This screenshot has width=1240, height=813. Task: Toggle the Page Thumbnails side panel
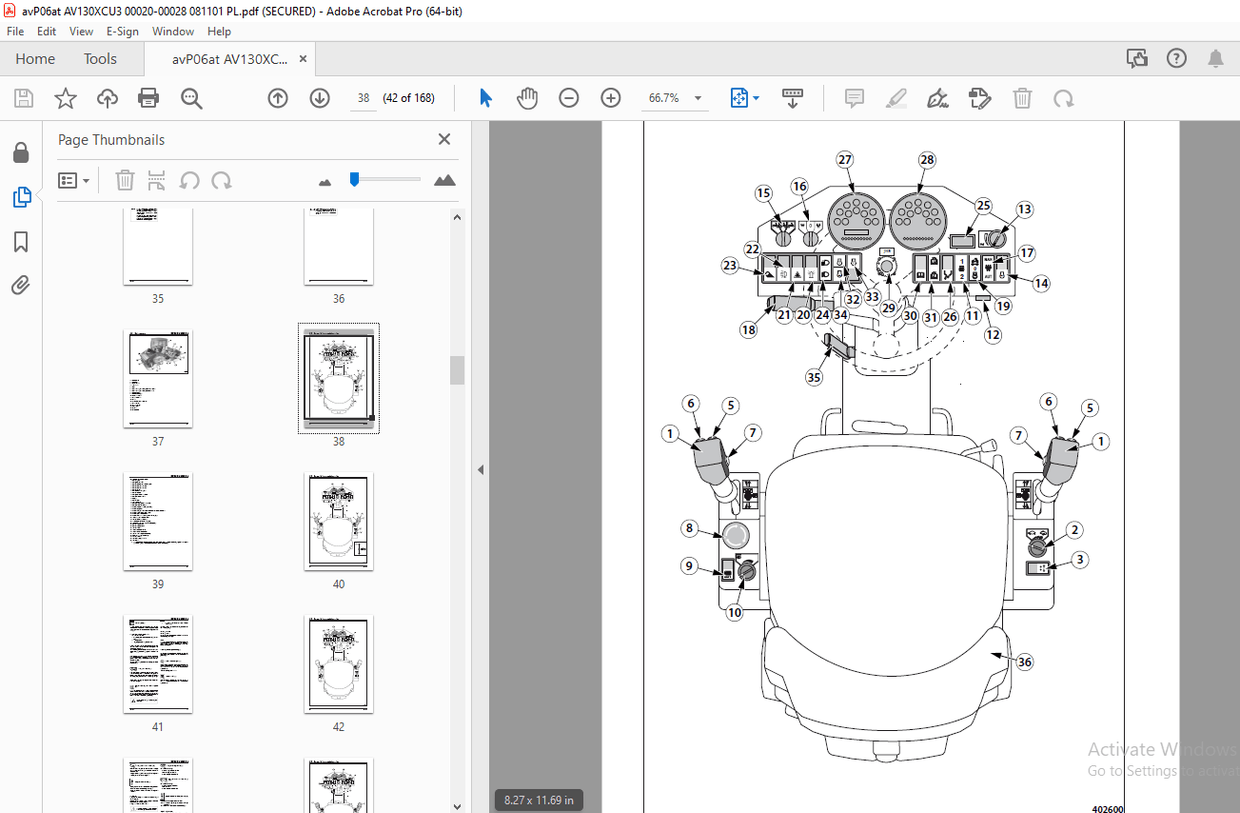(x=21, y=198)
